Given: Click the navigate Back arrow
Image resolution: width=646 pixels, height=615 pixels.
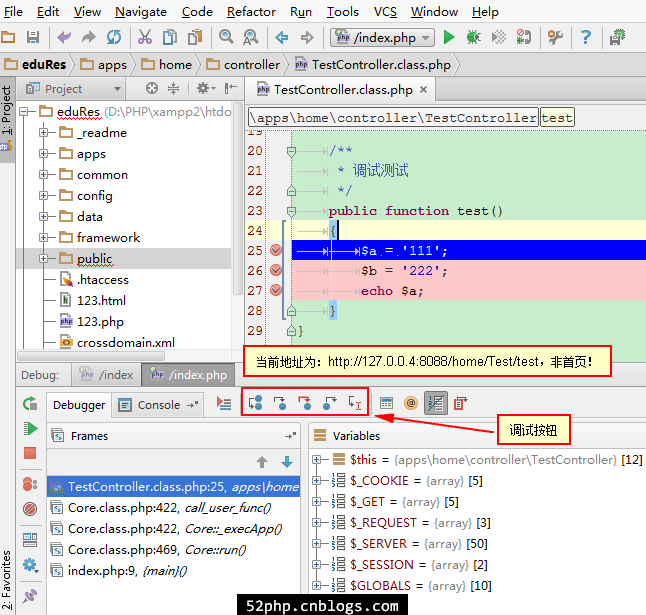Looking at the screenshot, I should [x=282, y=38].
